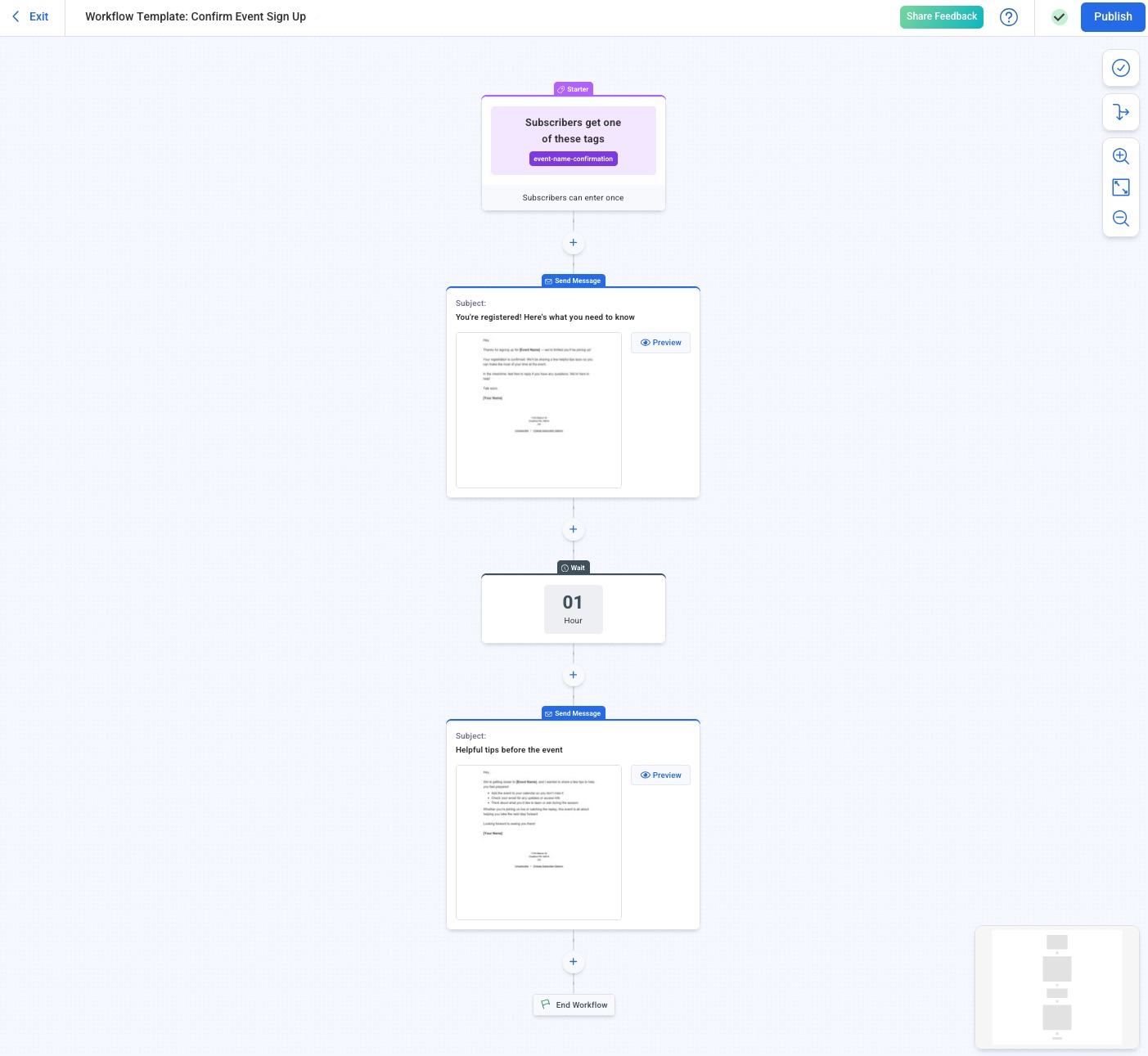Select the 01 Hour Wait node
This screenshot has height=1056, width=1148.
573,609
